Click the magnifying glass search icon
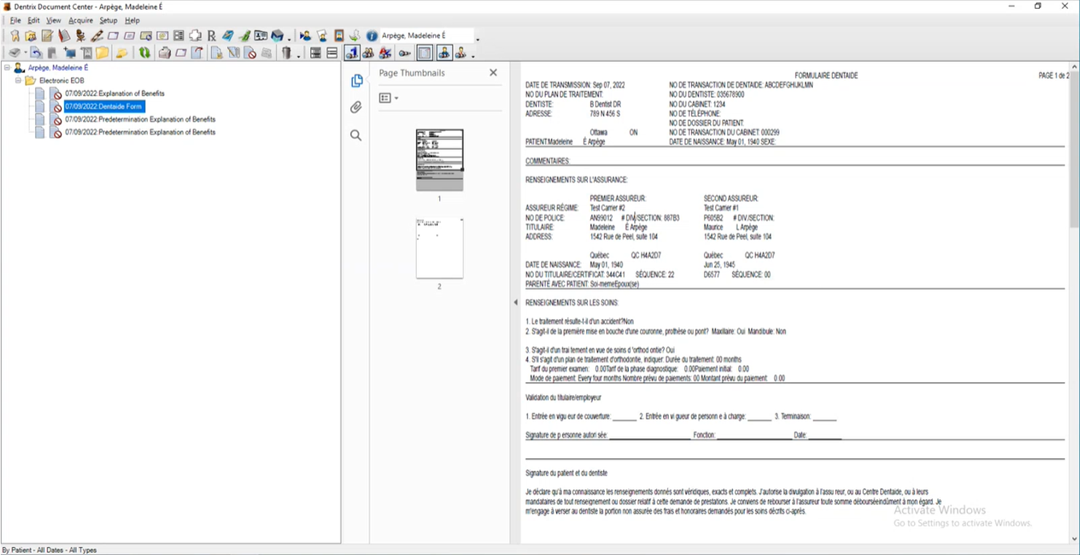The width and height of the screenshot is (1080, 555). 356,135
